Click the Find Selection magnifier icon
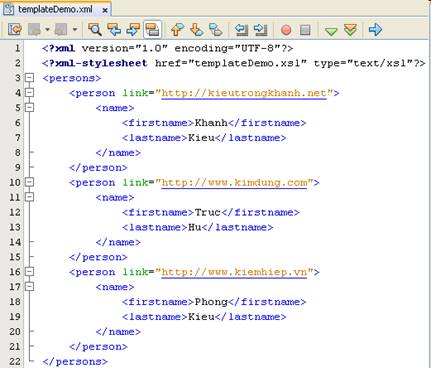431x368 pixels. [95, 30]
